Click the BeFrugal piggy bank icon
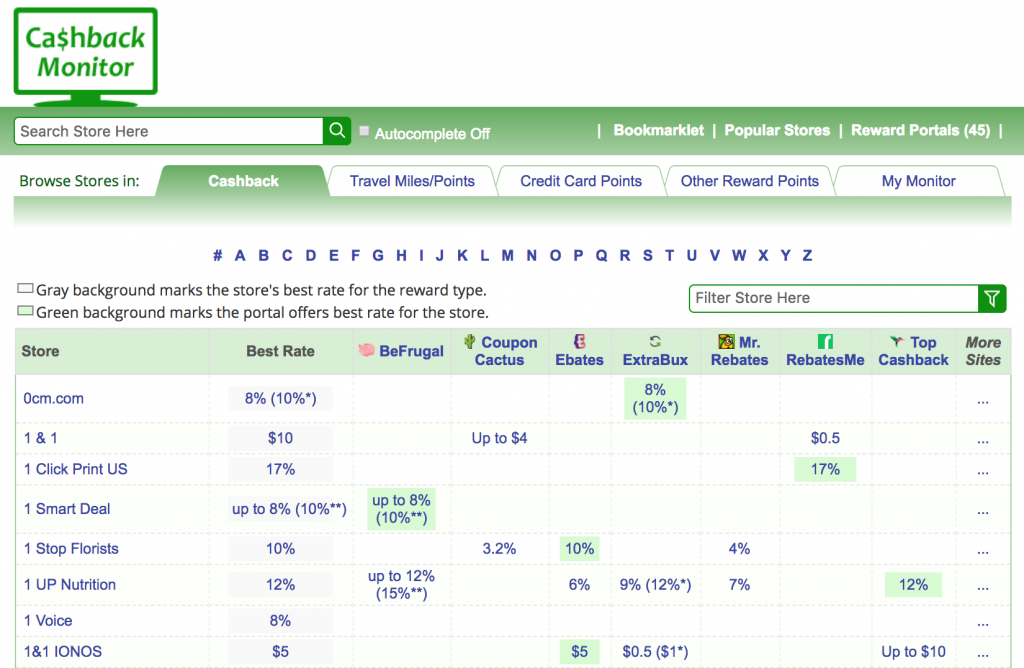The width and height of the screenshot is (1024, 668). coord(366,351)
